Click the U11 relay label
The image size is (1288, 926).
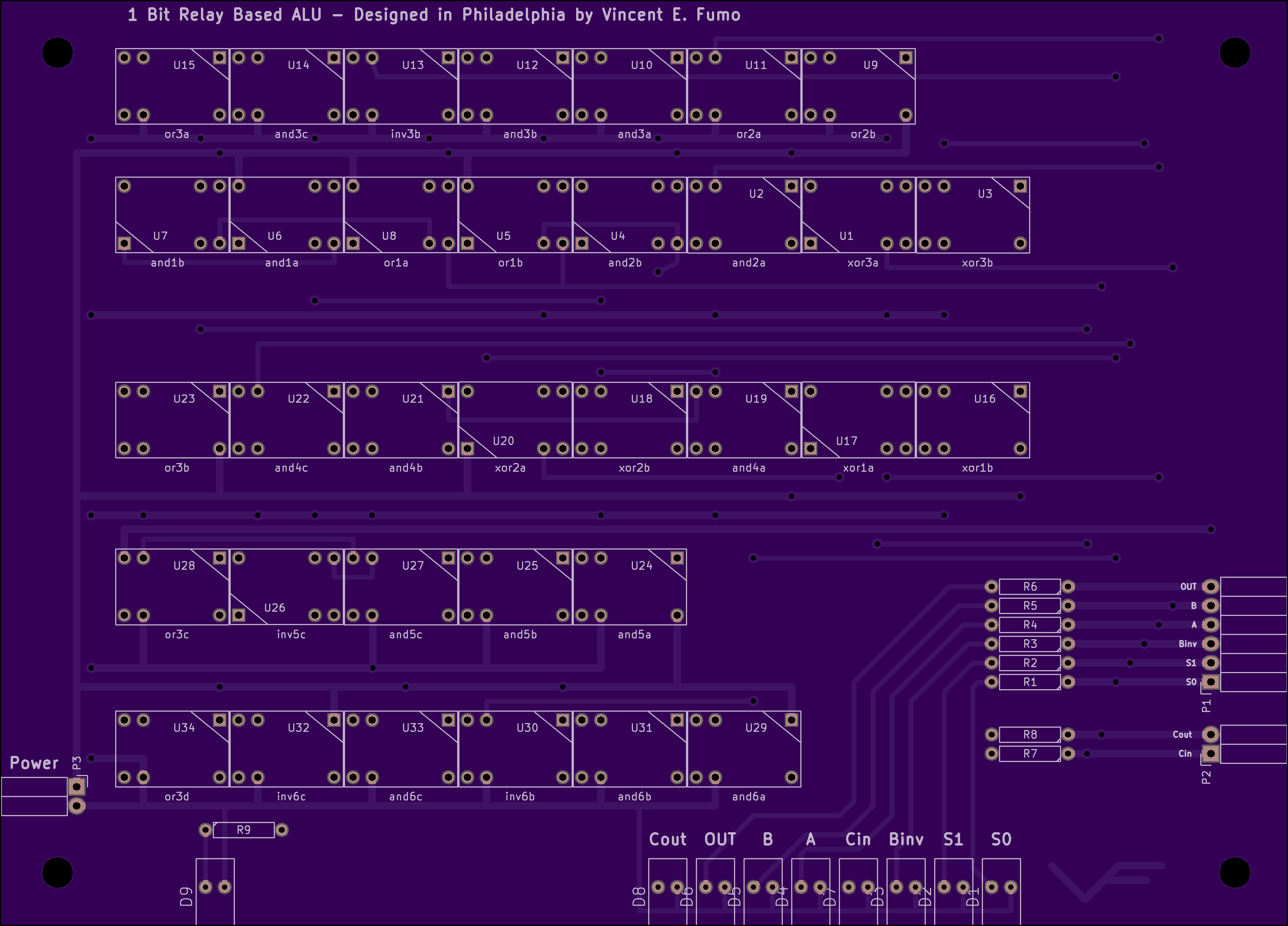pyautogui.click(x=756, y=65)
